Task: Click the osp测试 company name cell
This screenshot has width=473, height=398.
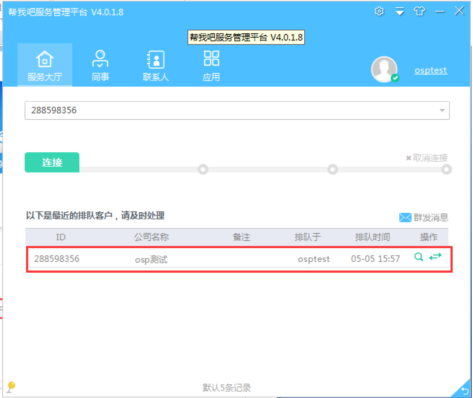Action: tap(151, 259)
